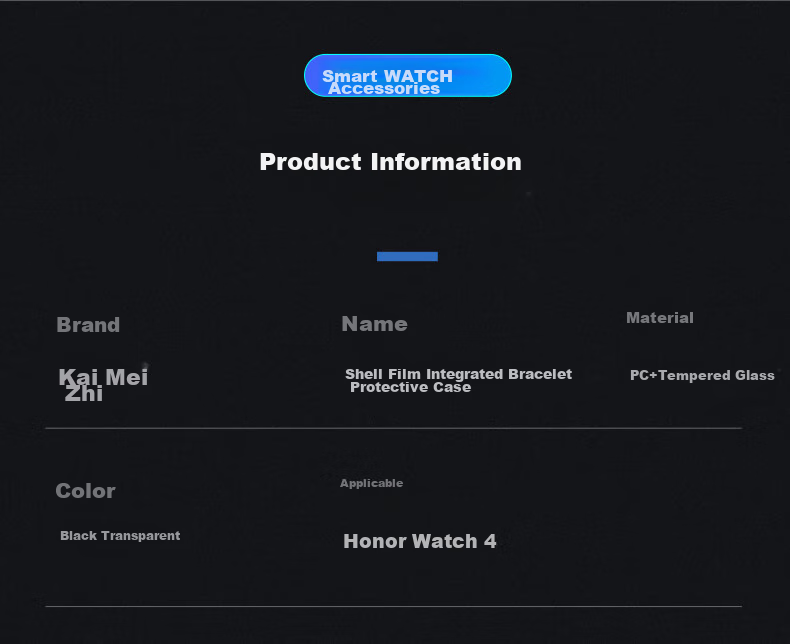The image size is (790, 644).
Task: Select the Product Information heading
Action: 390,162
